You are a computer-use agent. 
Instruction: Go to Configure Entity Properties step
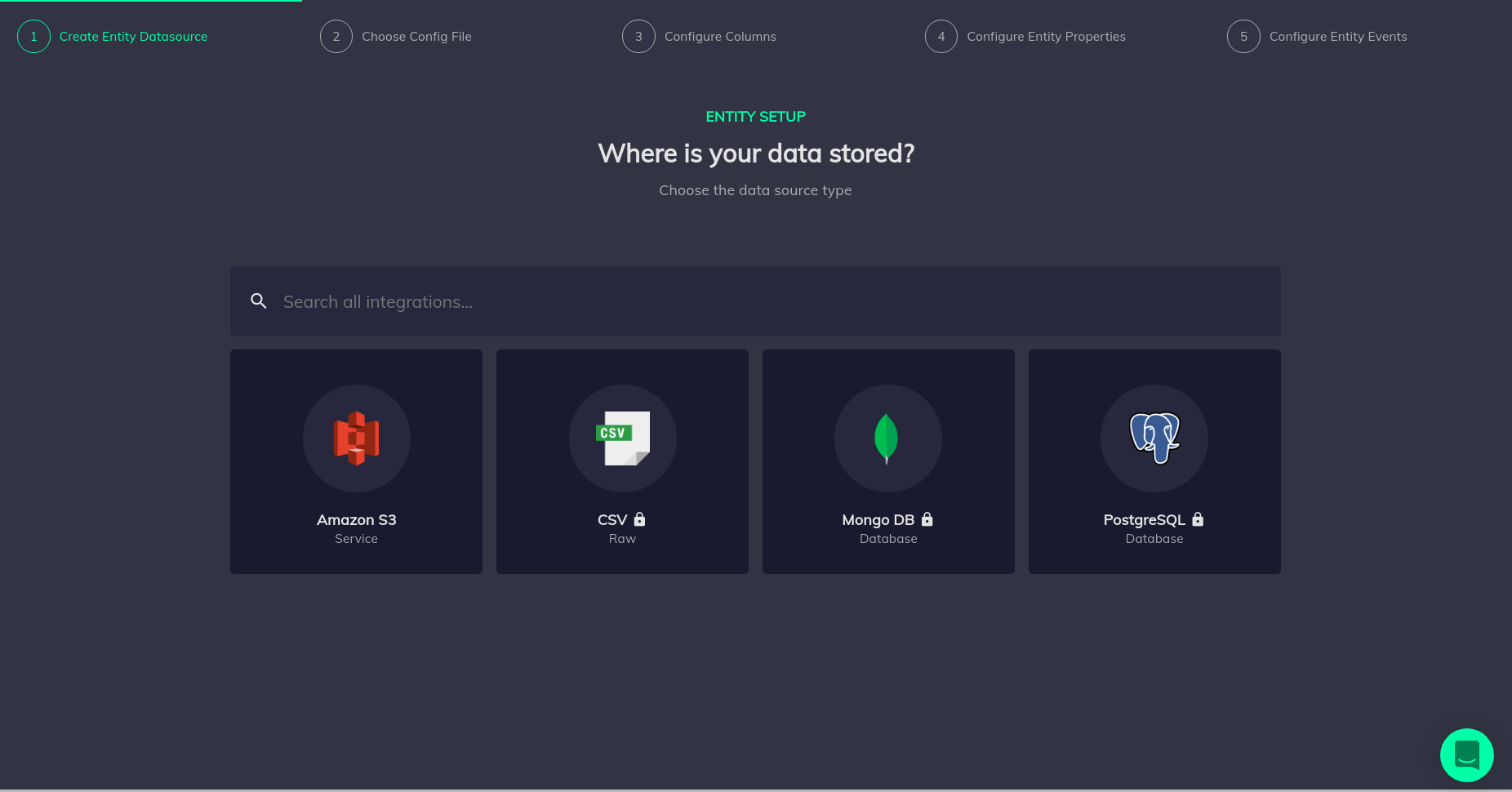pyautogui.click(x=1046, y=37)
